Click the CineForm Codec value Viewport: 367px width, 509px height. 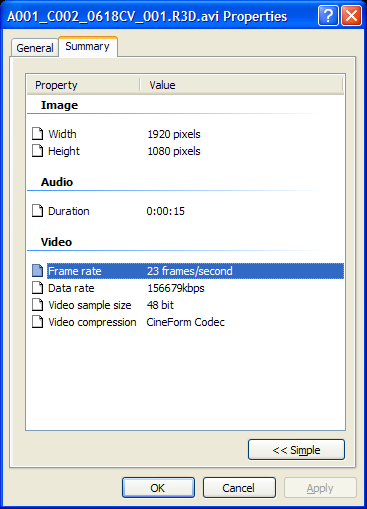tap(186, 322)
